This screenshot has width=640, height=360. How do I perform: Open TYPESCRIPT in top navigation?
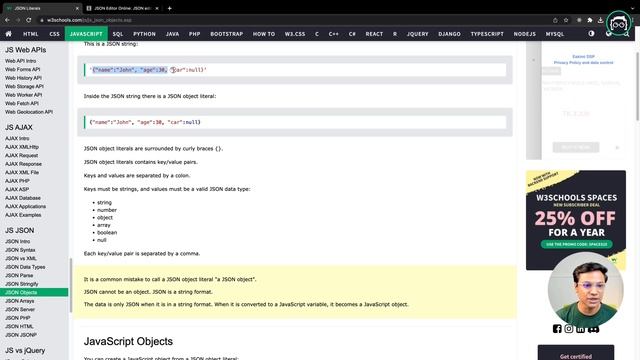tap(487, 34)
